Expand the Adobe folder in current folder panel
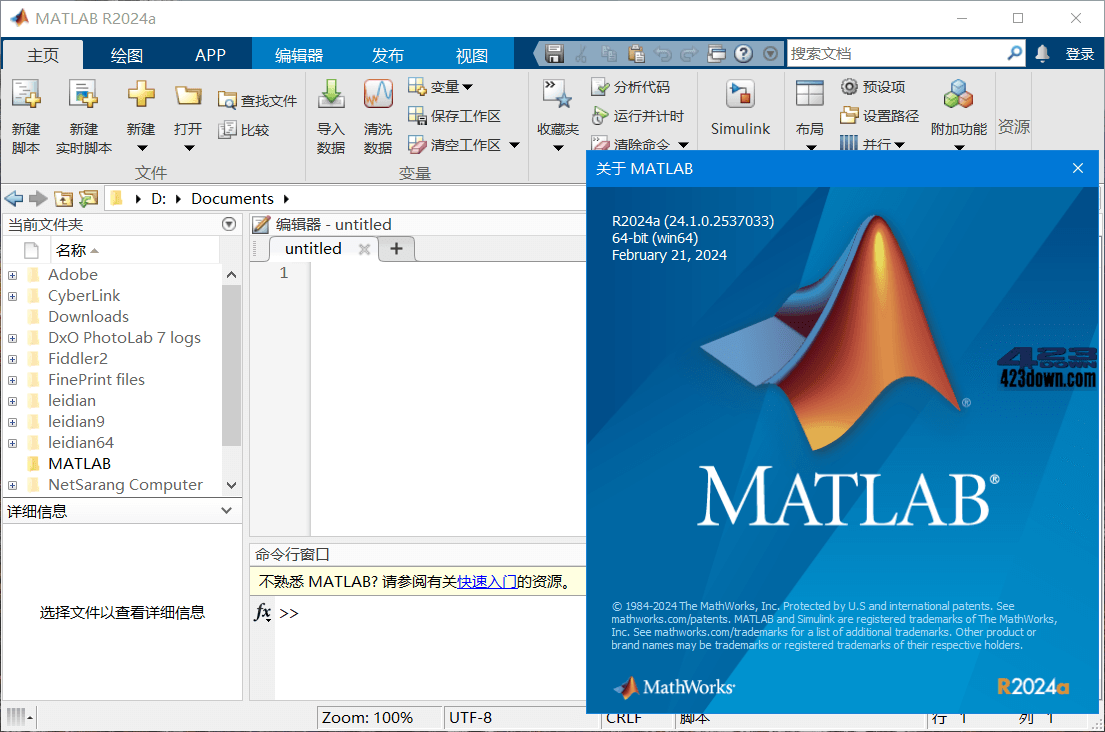1105x732 pixels. tap(10, 274)
